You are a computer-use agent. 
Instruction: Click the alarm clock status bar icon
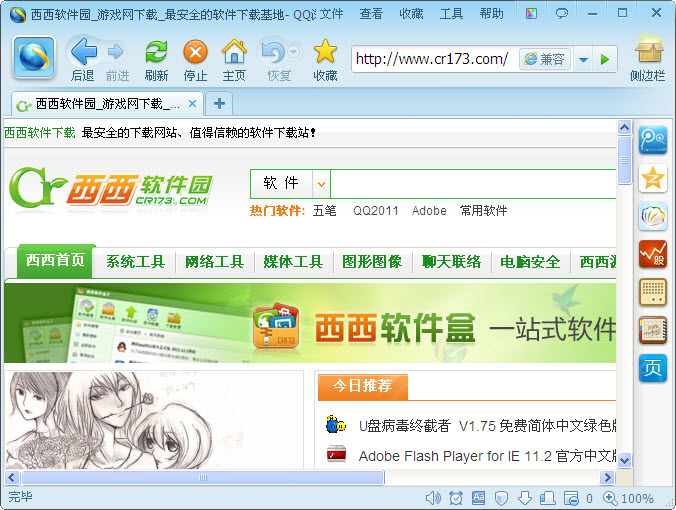tap(456, 498)
